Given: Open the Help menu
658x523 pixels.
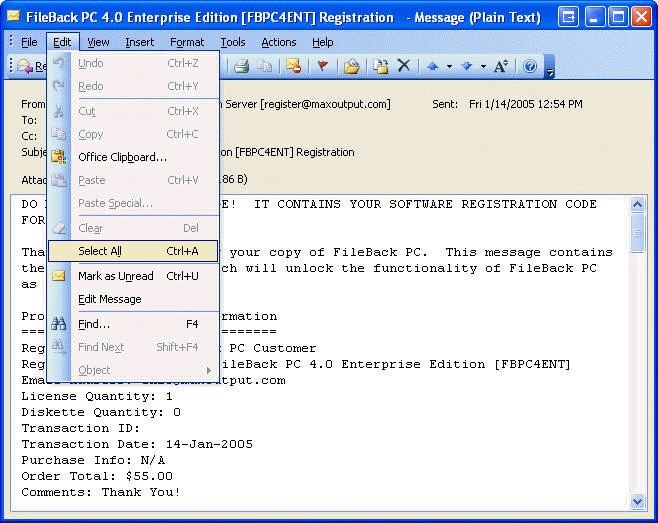Looking at the screenshot, I should point(323,42).
